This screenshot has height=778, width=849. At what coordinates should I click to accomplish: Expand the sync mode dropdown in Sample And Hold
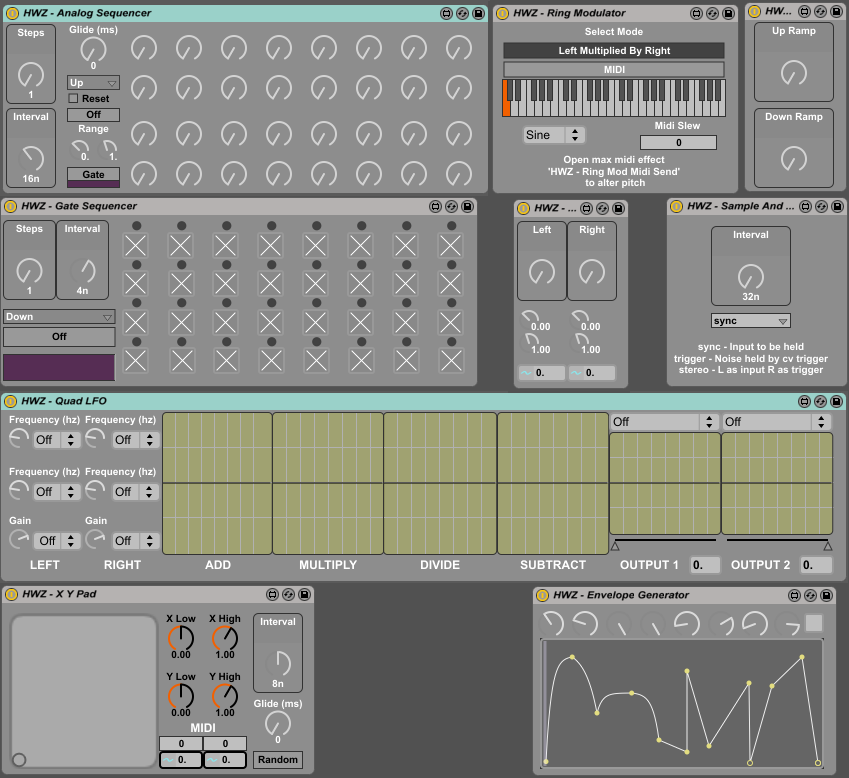click(x=750, y=321)
